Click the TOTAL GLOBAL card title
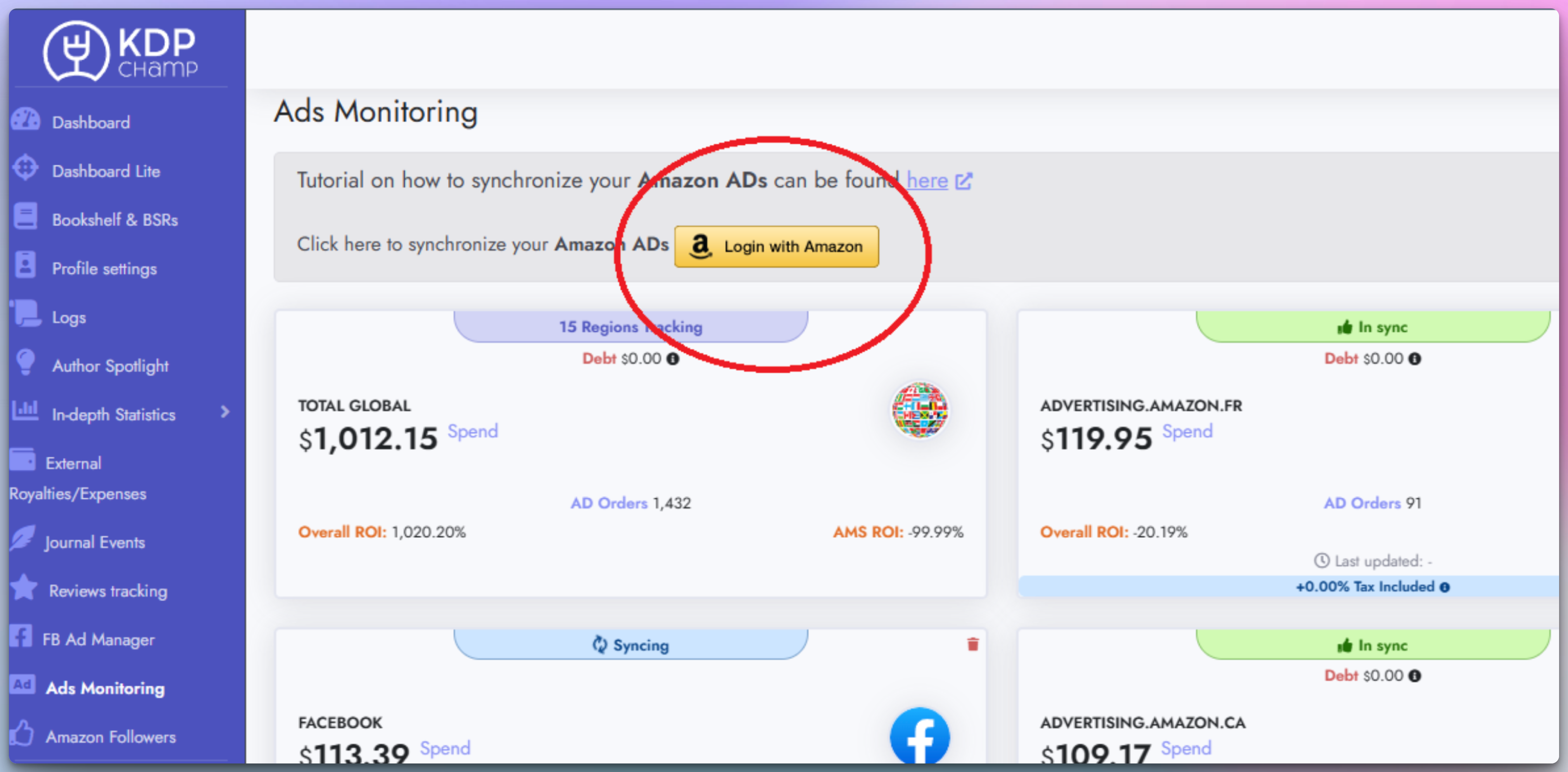The image size is (1568, 772). (354, 406)
